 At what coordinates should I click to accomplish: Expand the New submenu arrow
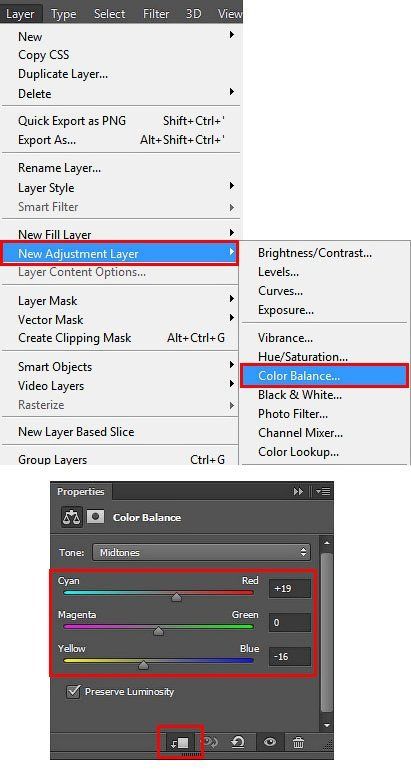[x=231, y=34]
